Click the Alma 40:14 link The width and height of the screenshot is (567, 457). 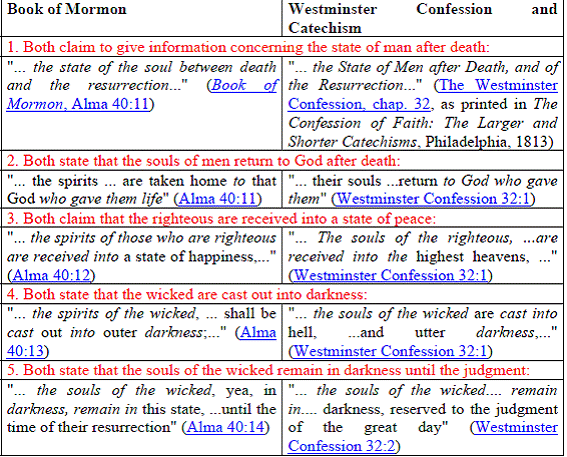[226, 427]
